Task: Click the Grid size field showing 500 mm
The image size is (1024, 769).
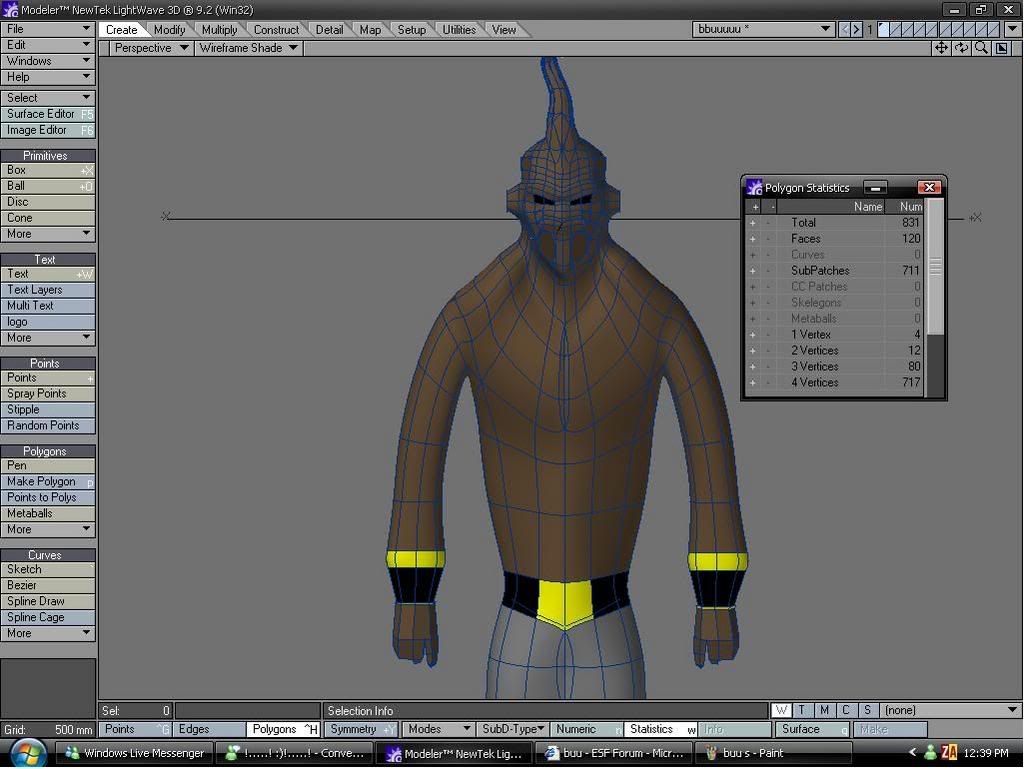Action: [x=48, y=729]
